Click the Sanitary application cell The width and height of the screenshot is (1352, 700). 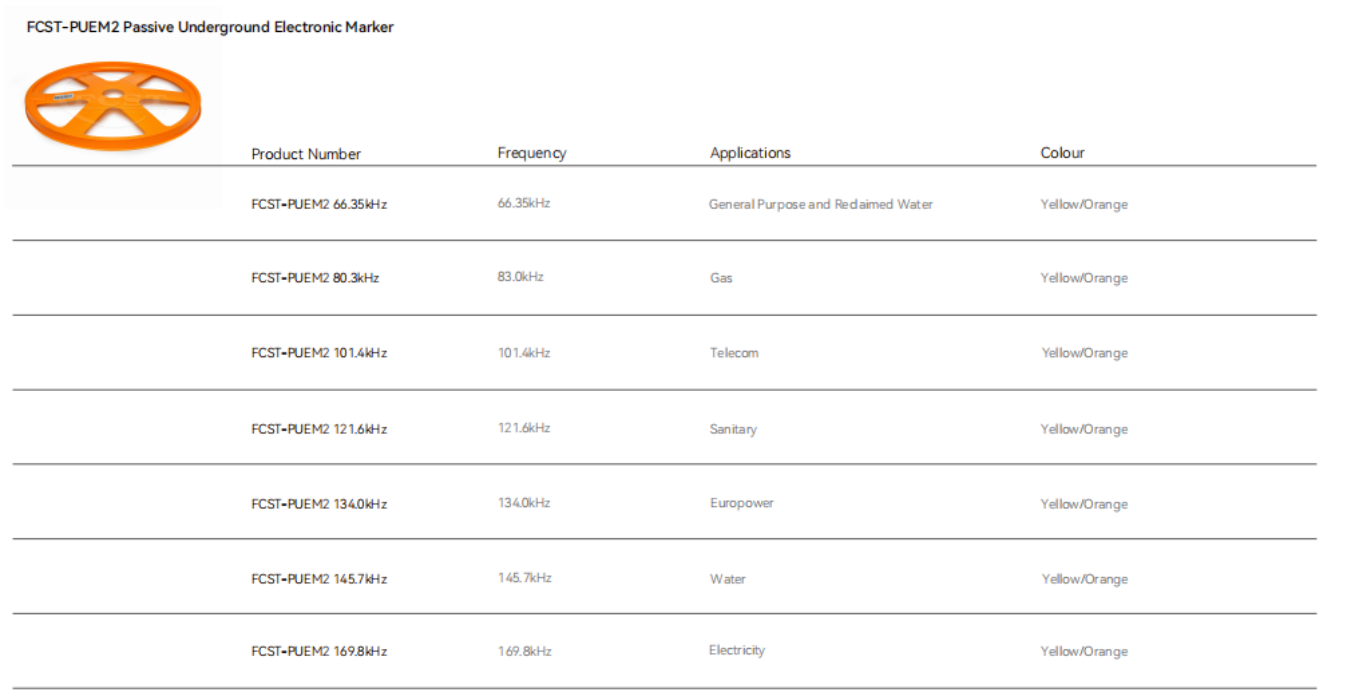[733, 429]
